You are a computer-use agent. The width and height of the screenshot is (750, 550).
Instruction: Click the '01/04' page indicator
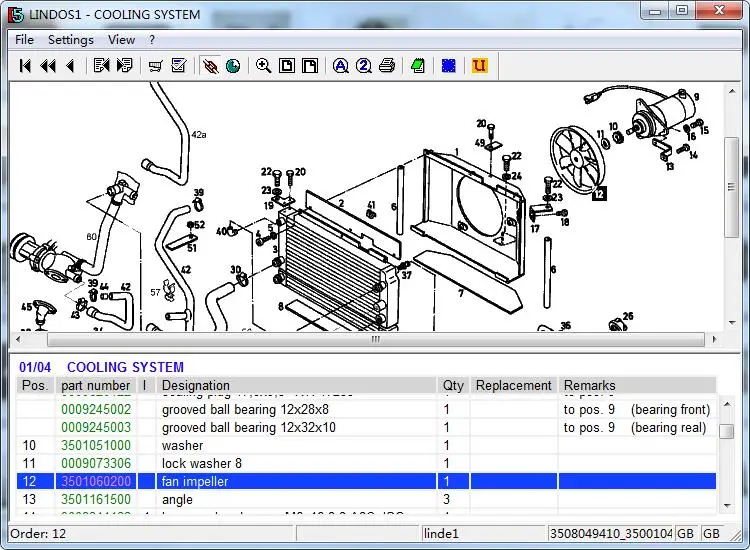[x=35, y=367]
